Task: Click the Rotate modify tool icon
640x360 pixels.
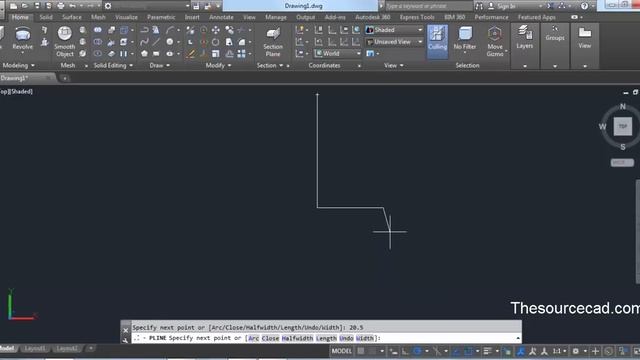Action: point(216,42)
